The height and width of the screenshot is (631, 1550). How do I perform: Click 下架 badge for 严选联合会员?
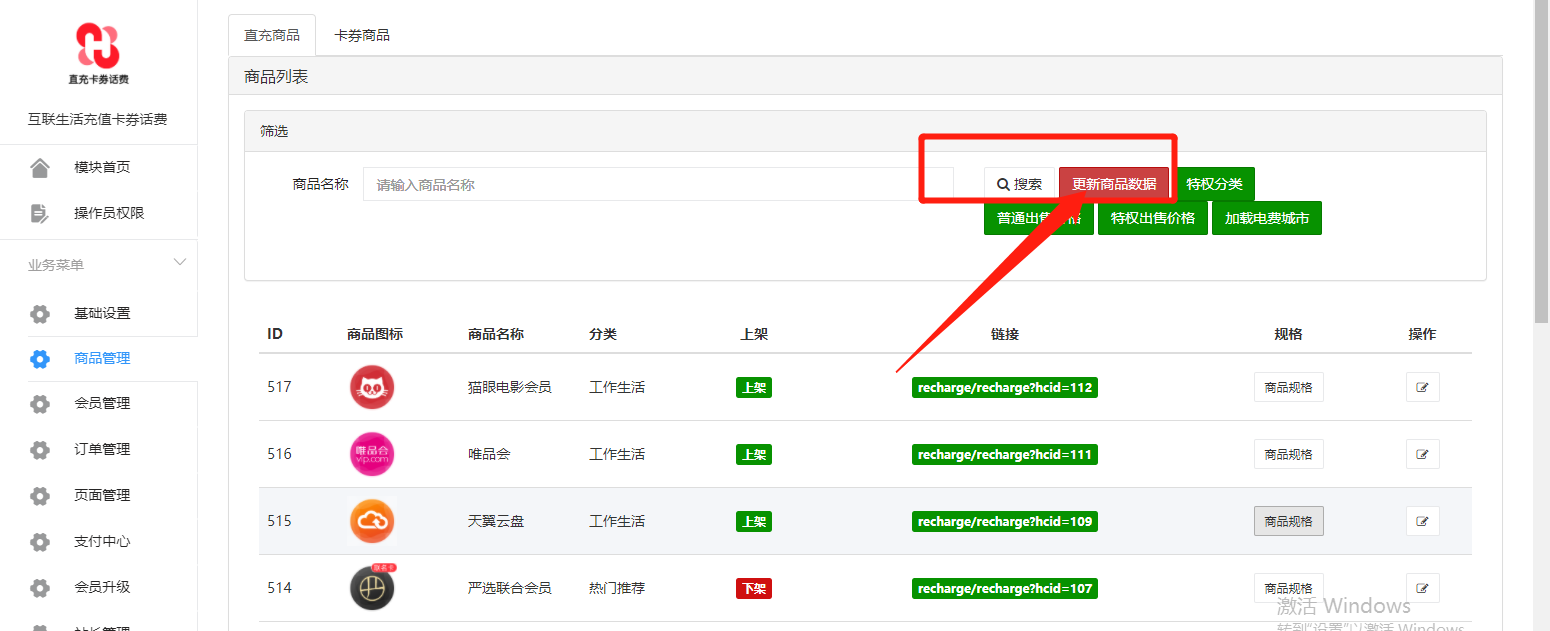(x=754, y=589)
